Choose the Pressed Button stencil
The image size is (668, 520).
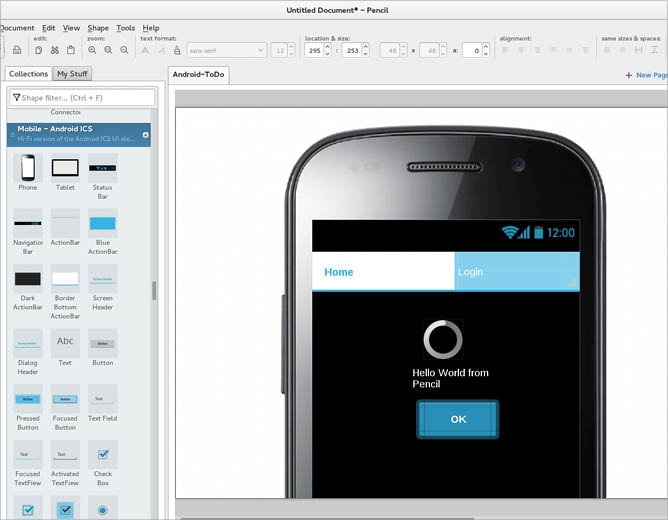[x=28, y=399]
